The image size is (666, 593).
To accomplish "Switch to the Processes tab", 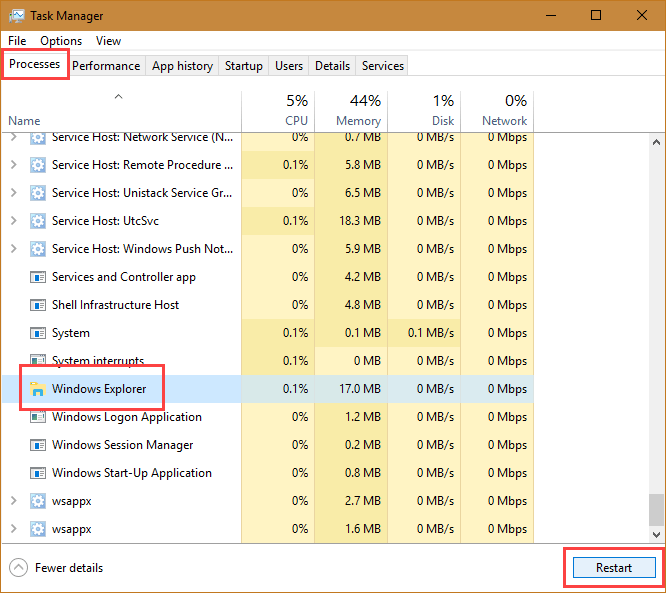I will [35, 64].
